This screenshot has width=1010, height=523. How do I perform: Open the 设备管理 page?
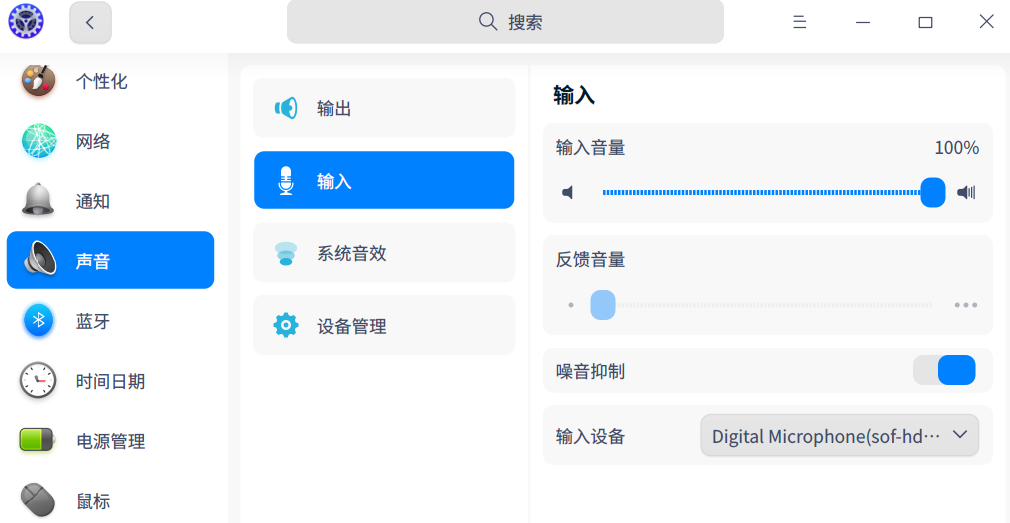(x=385, y=325)
